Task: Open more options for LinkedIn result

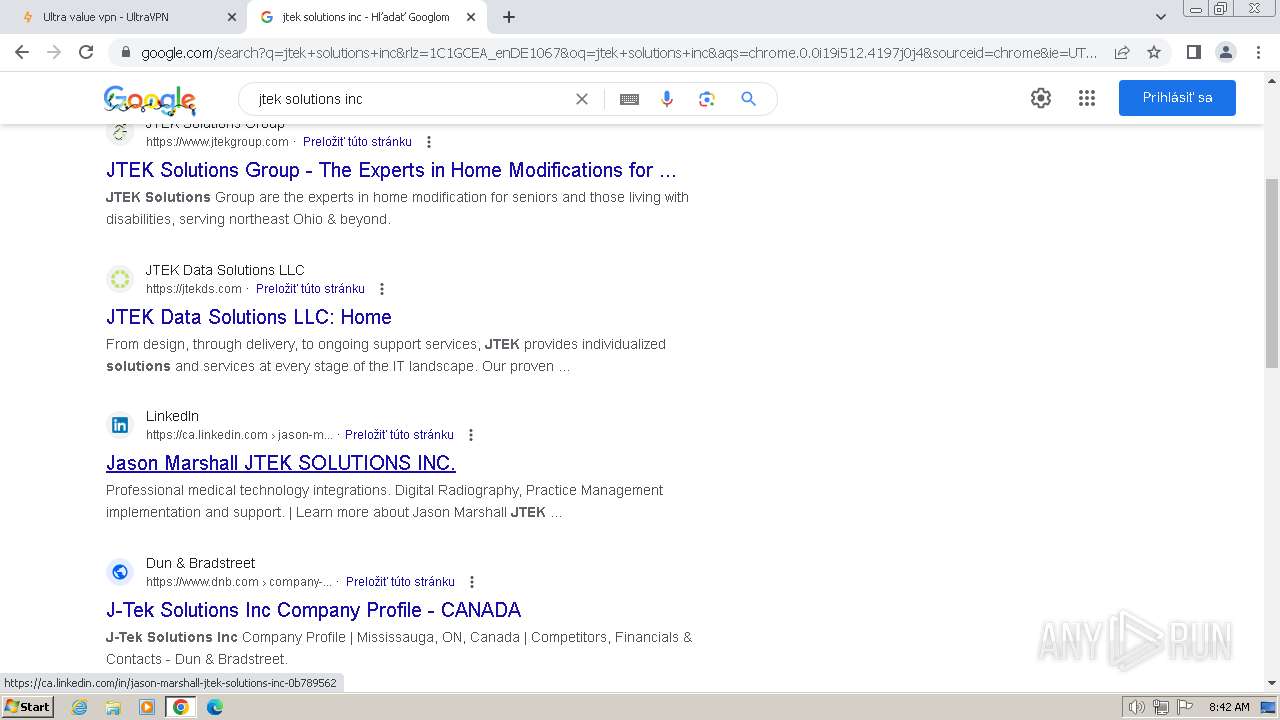Action: coord(471,435)
